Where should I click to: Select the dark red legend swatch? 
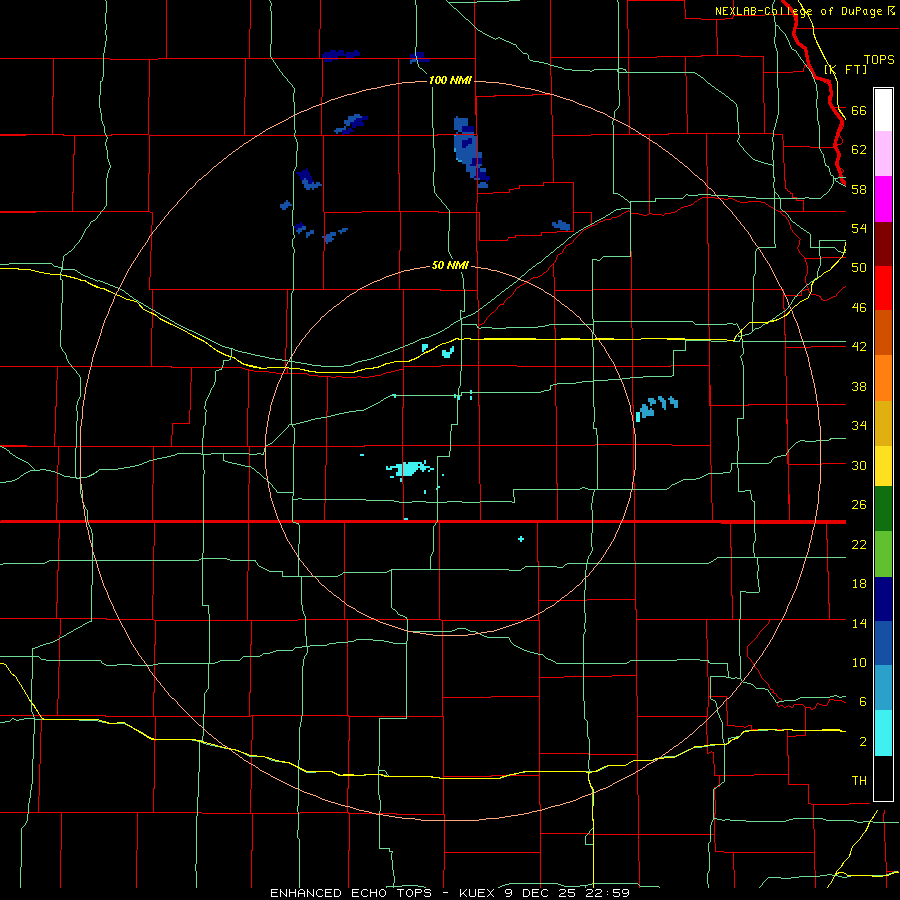(883, 243)
